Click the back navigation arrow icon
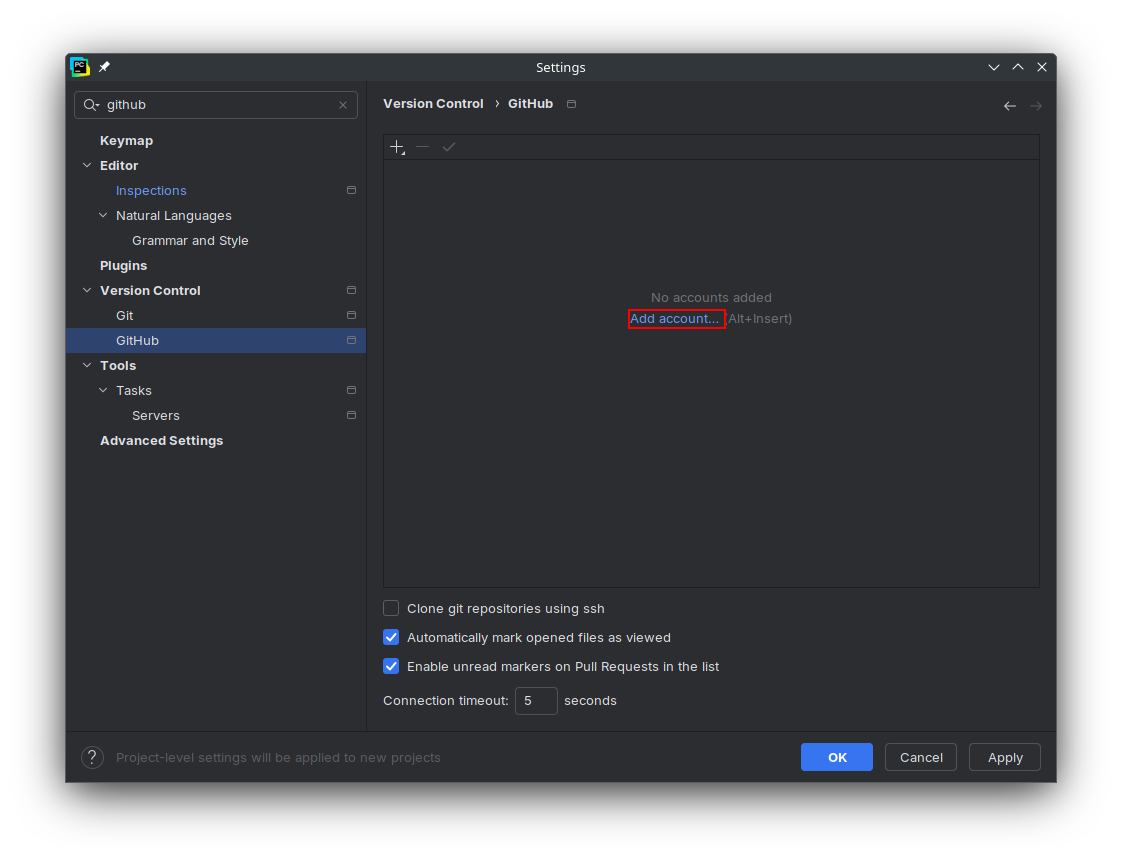The height and width of the screenshot is (860, 1122). click(1009, 106)
